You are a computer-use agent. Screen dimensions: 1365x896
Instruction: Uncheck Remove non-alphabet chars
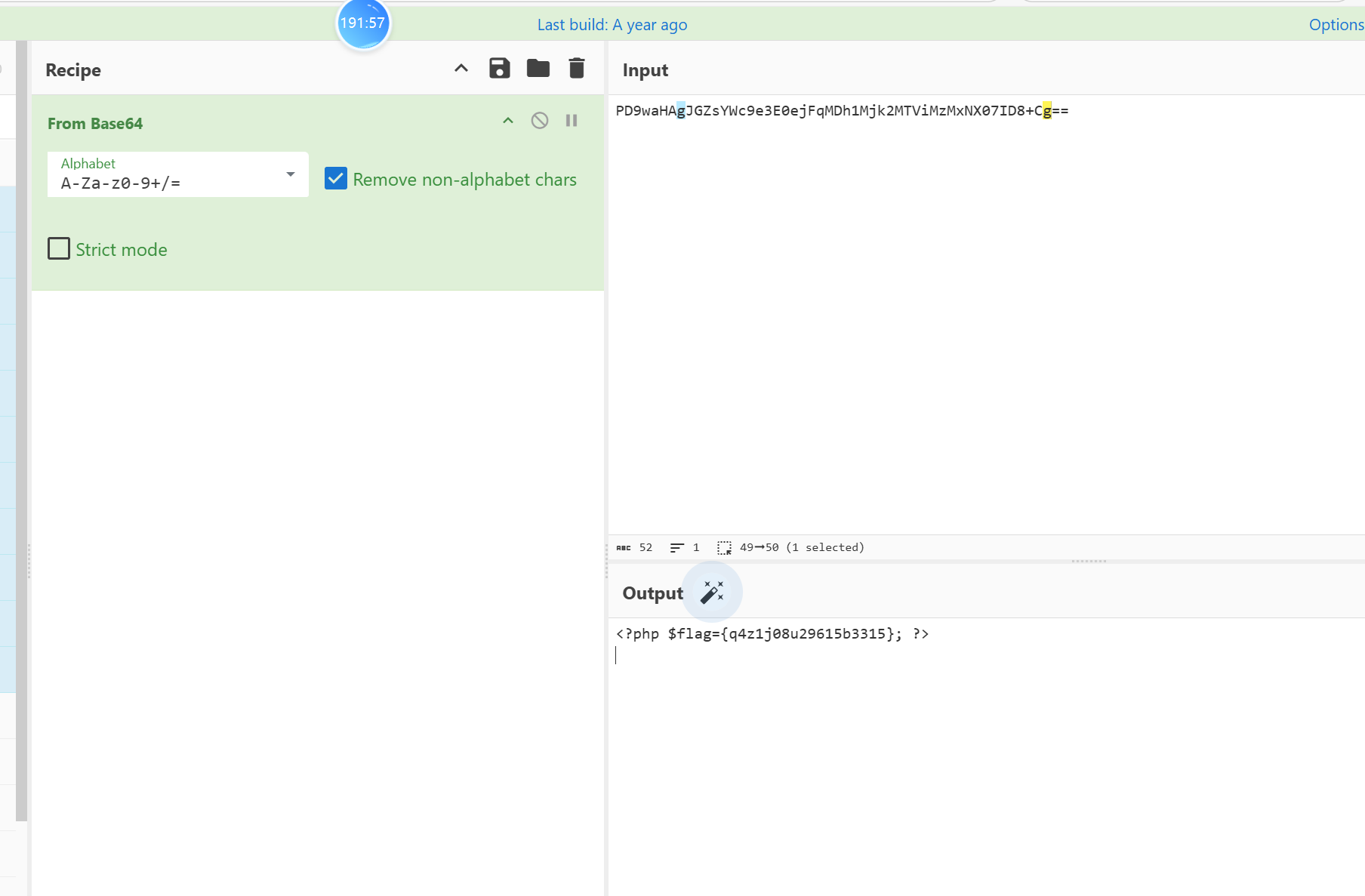point(336,179)
